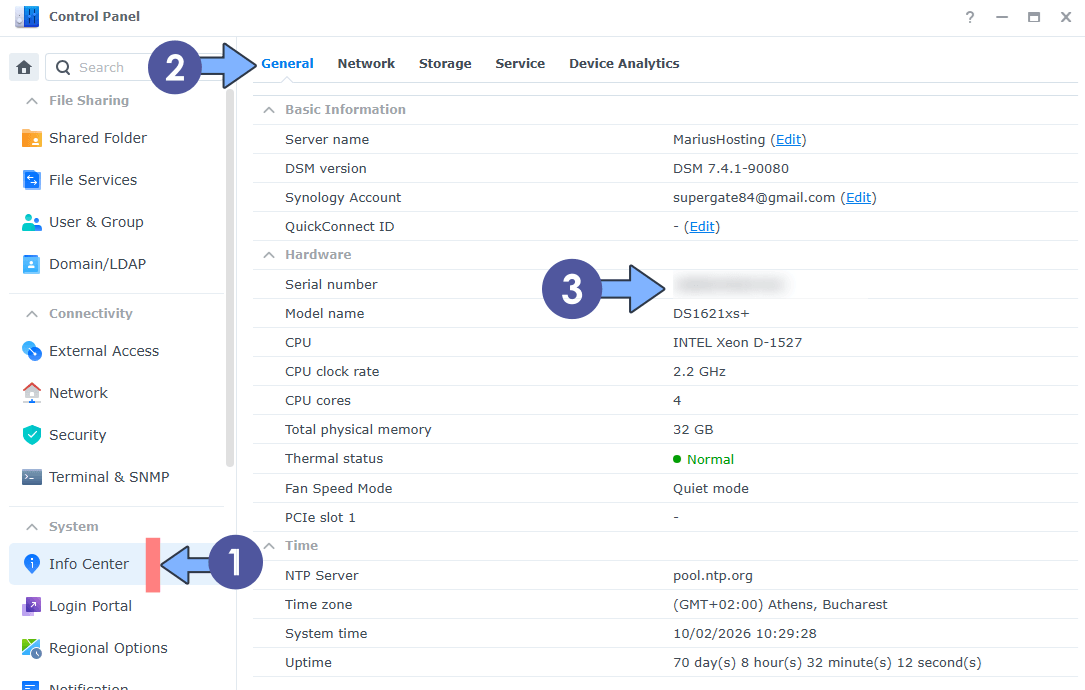Open Shared Folder via its orange icon
The width and height of the screenshot is (1085, 690).
(31, 138)
